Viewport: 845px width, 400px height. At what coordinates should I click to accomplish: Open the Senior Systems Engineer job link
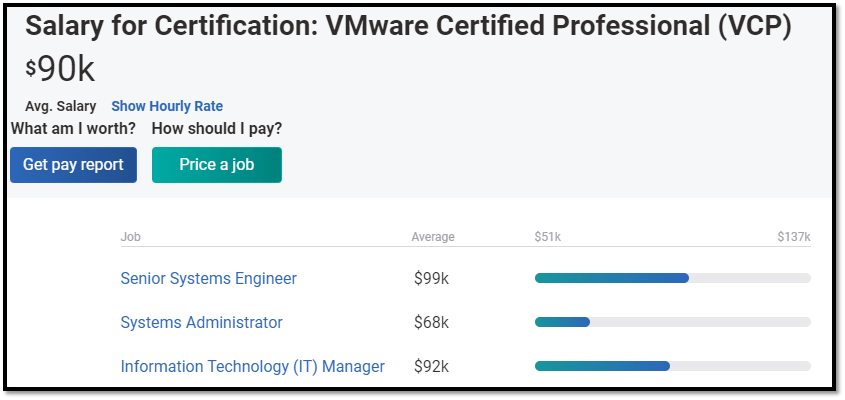pyautogui.click(x=209, y=278)
